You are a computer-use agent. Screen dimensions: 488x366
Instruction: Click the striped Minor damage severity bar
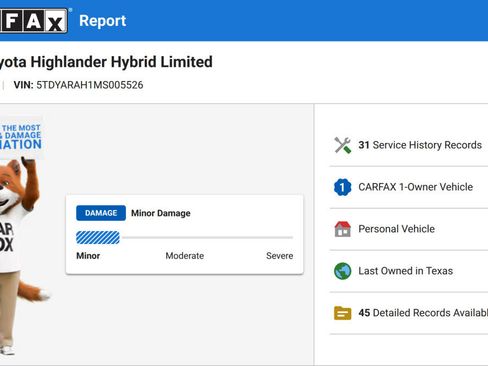[98, 238]
